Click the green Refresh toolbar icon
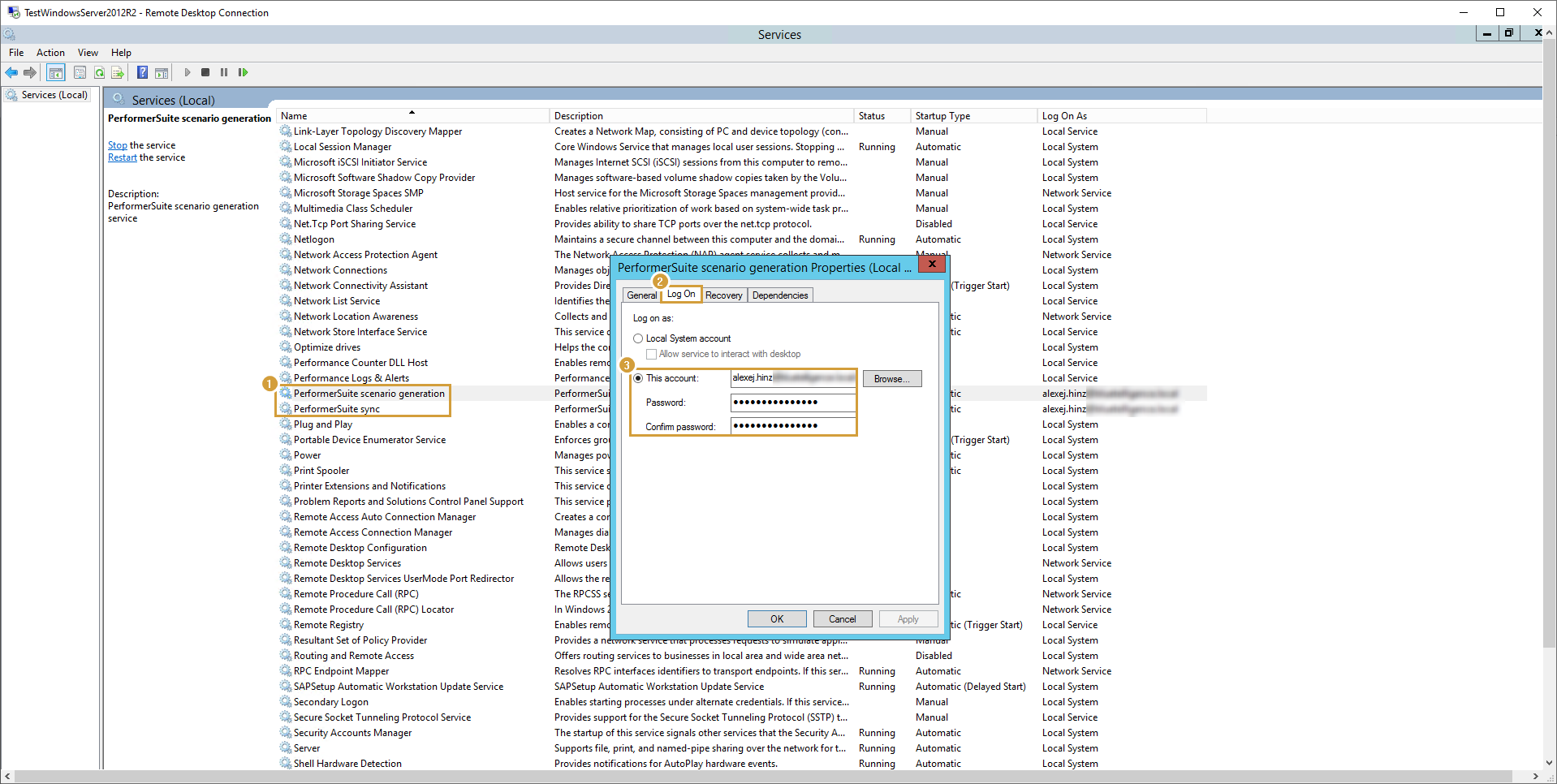This screenshot has width=1557, height=784. (x=99, y=73)
